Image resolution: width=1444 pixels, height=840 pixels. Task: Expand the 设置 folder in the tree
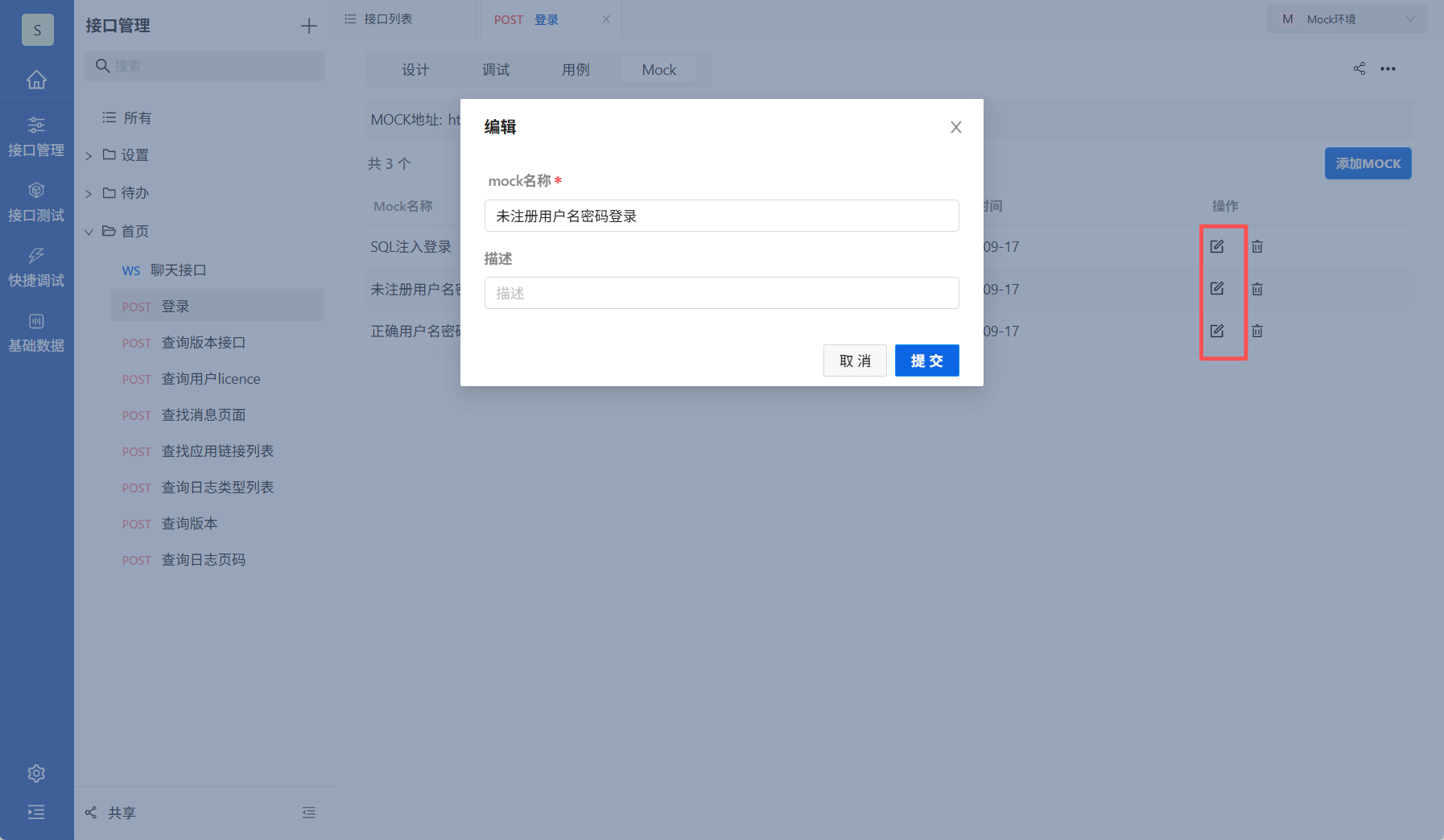pyautogui.click(x=89, y=154)
